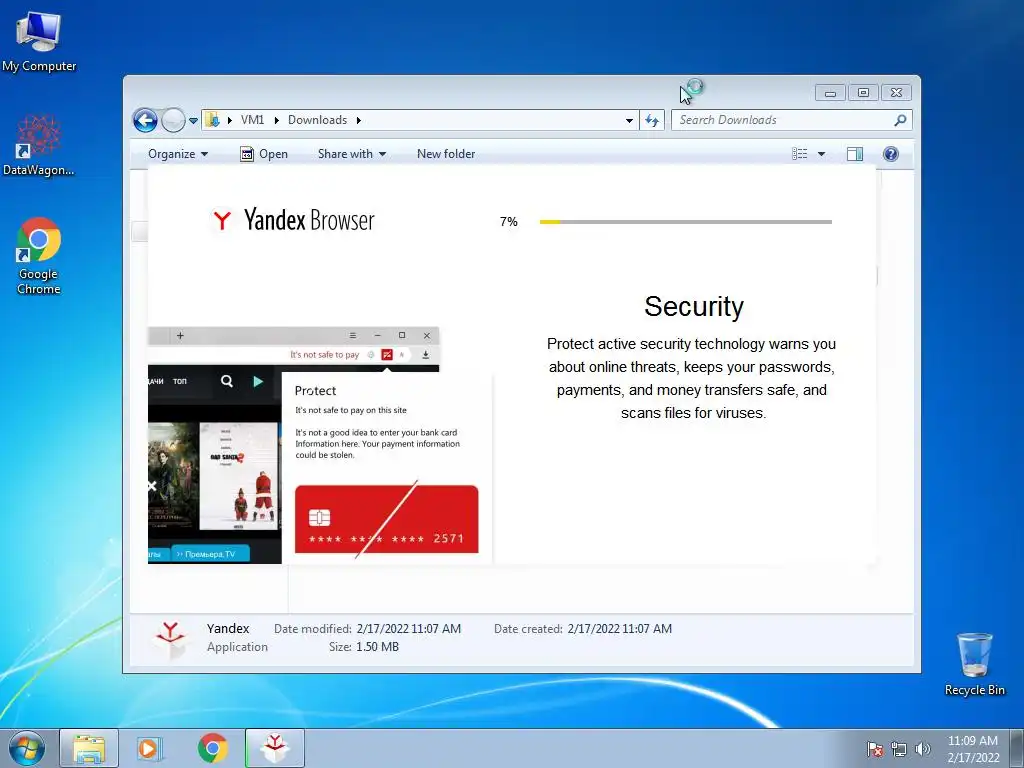This screenshot has width=1024, height=768.
Task: Open the Windows Start menu
Action: (x=26, y=748)
